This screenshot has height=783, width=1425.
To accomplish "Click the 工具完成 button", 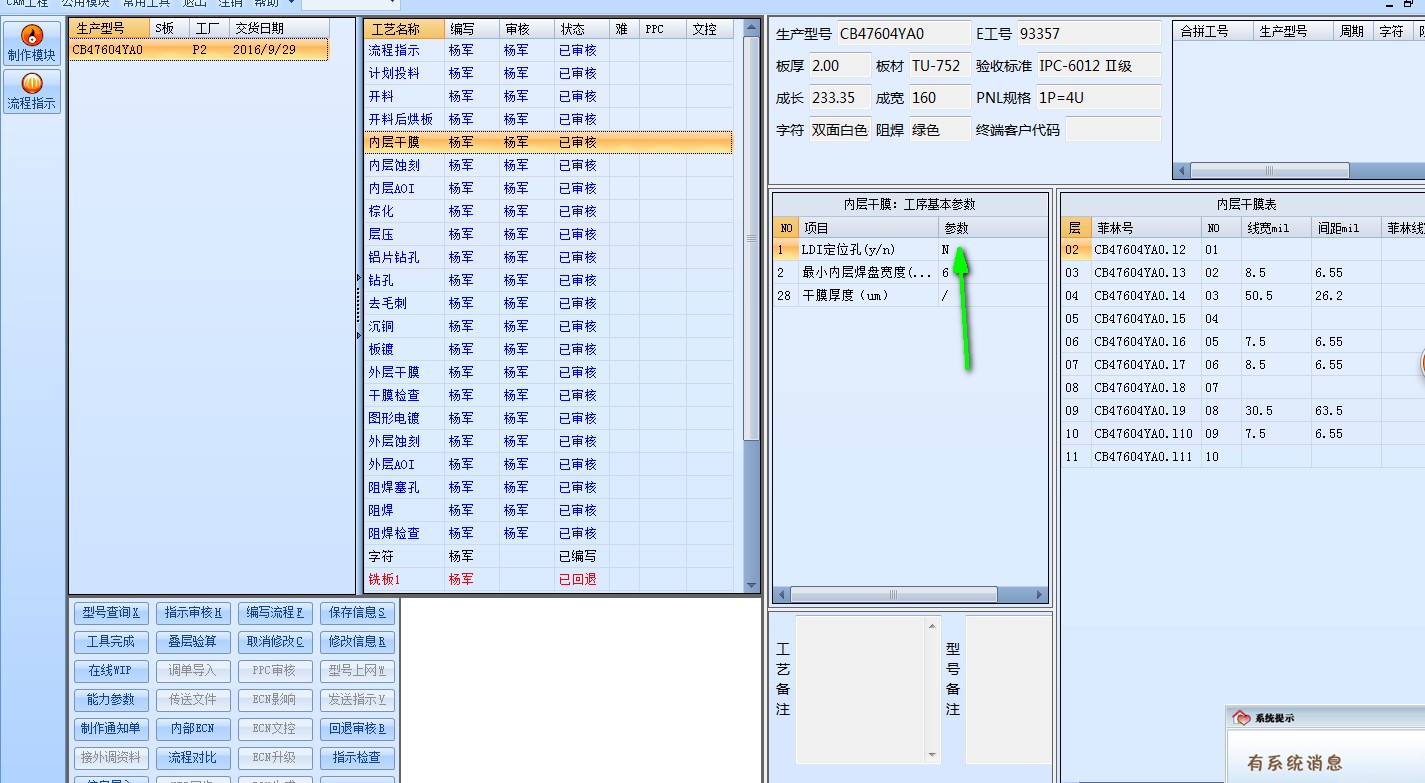I will pos(111,642).
